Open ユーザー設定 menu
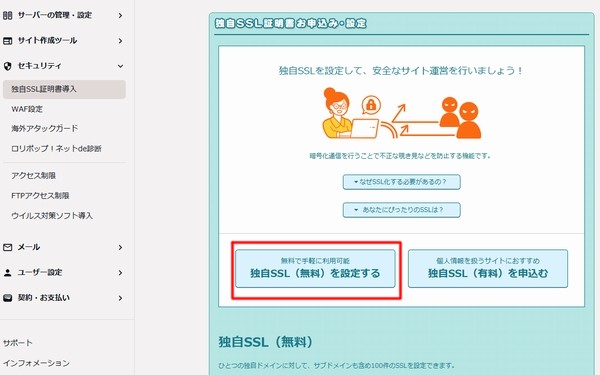The image size is (600, 375). point(40,272)
